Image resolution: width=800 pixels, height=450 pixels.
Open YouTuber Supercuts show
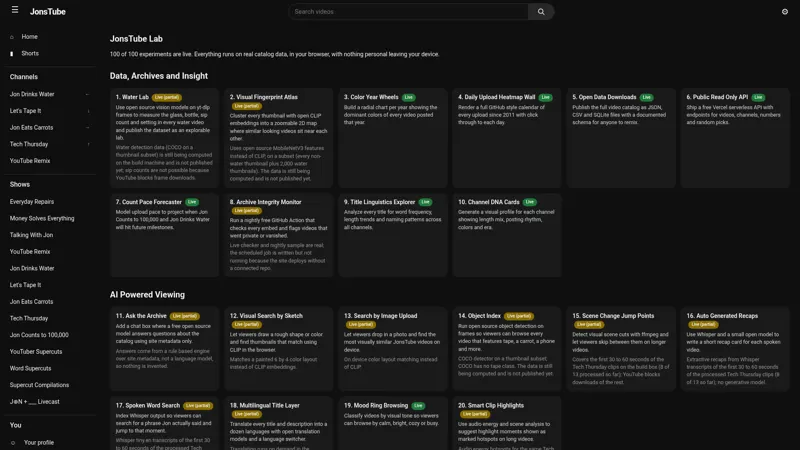coord(36,352)
